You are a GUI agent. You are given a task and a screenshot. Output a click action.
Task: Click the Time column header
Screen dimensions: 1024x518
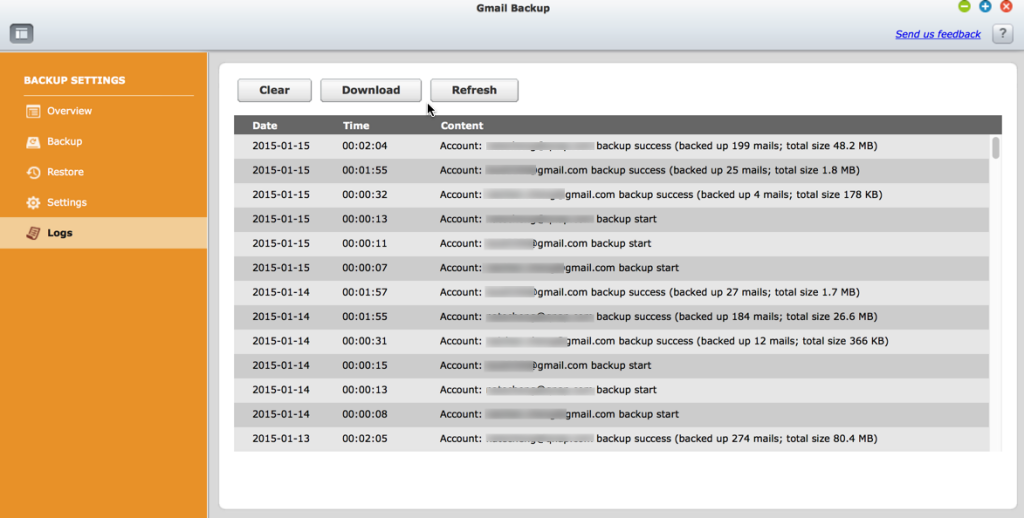[356, 126]
